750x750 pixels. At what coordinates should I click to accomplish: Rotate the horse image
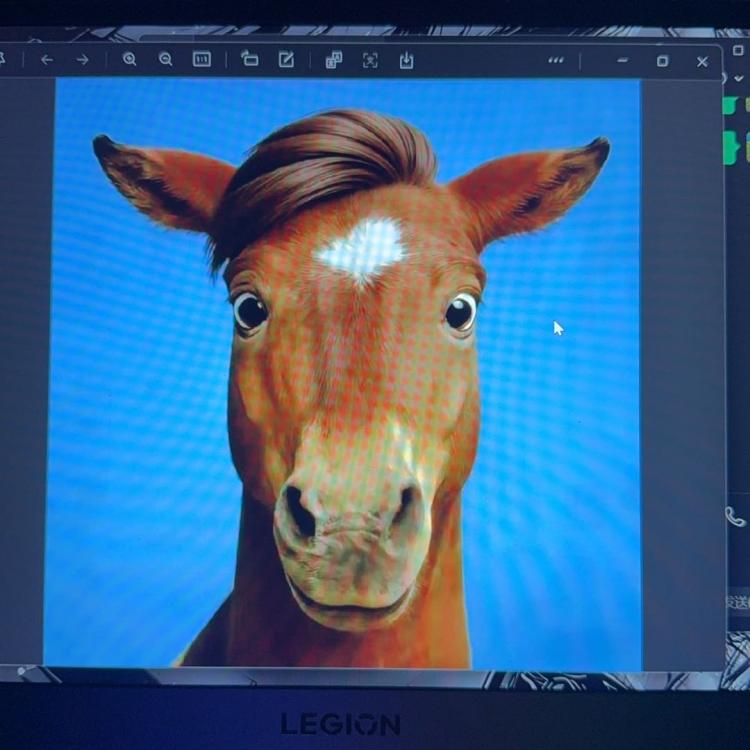pyautogui.click(x=250, y=60)
